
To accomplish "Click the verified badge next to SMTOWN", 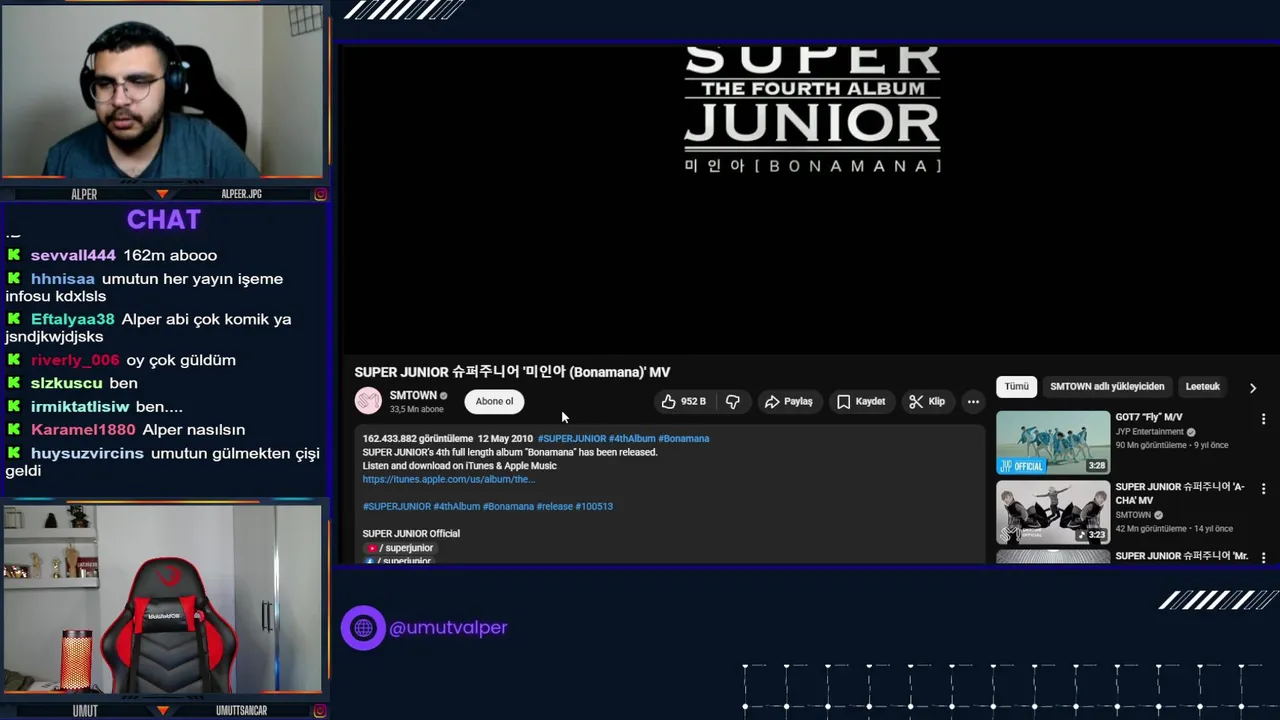I will [444, 396].
